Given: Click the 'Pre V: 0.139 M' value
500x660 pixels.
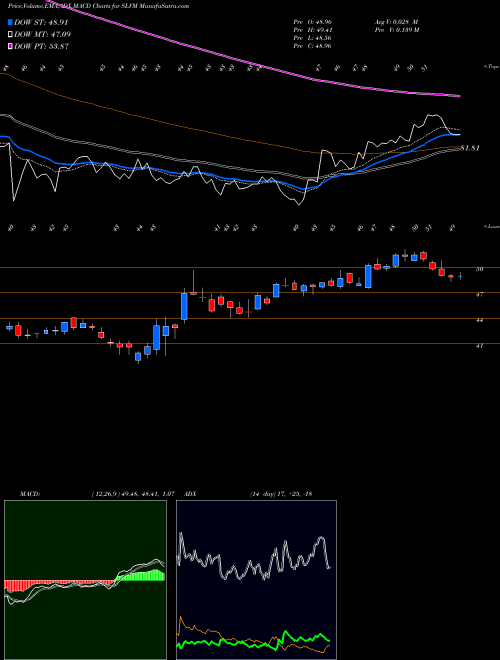Looking at the screenshot, I should [x=396, y=30].
